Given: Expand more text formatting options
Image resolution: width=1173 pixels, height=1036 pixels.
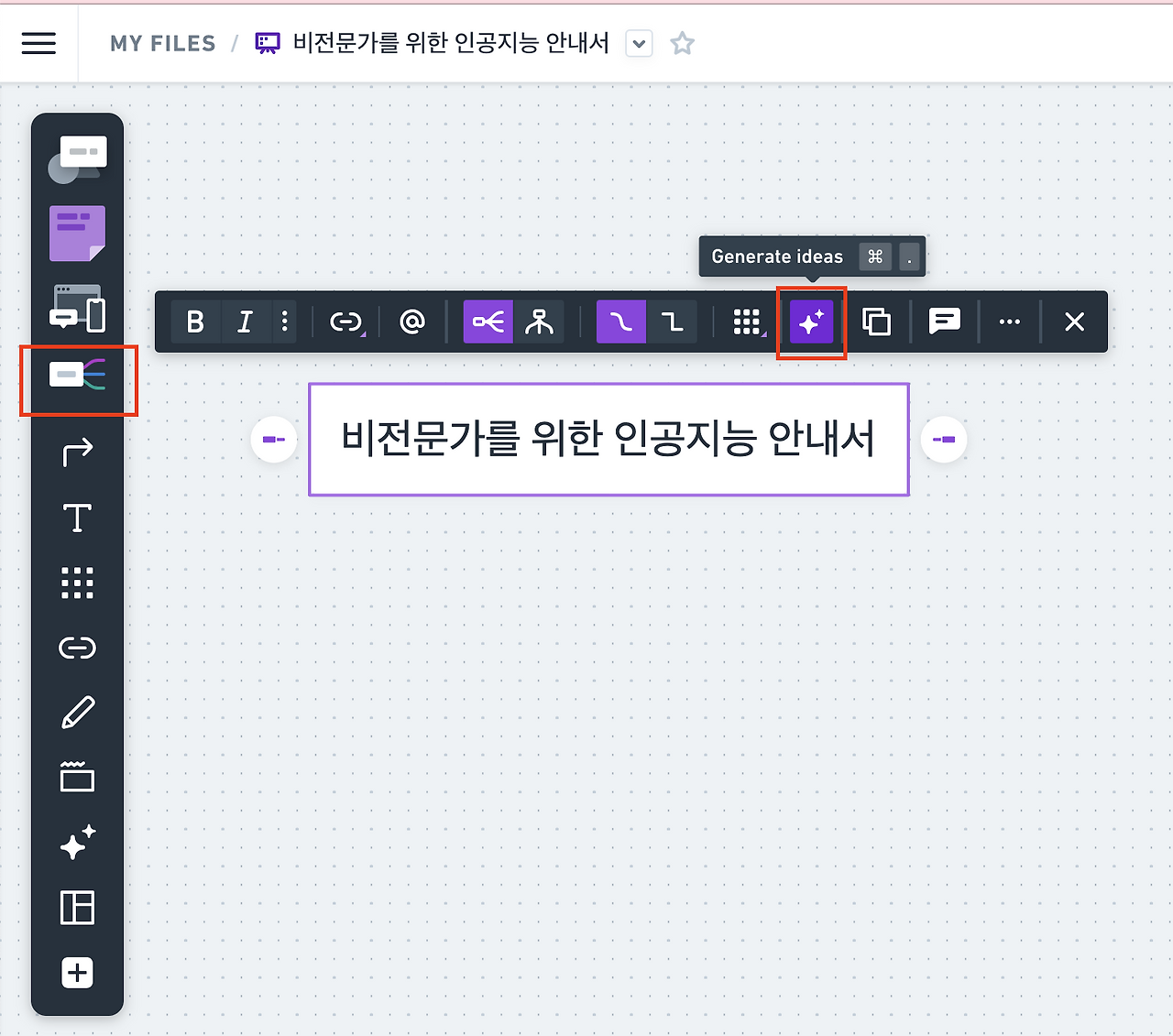Looking at the screenshot, I should click(284, 322).
